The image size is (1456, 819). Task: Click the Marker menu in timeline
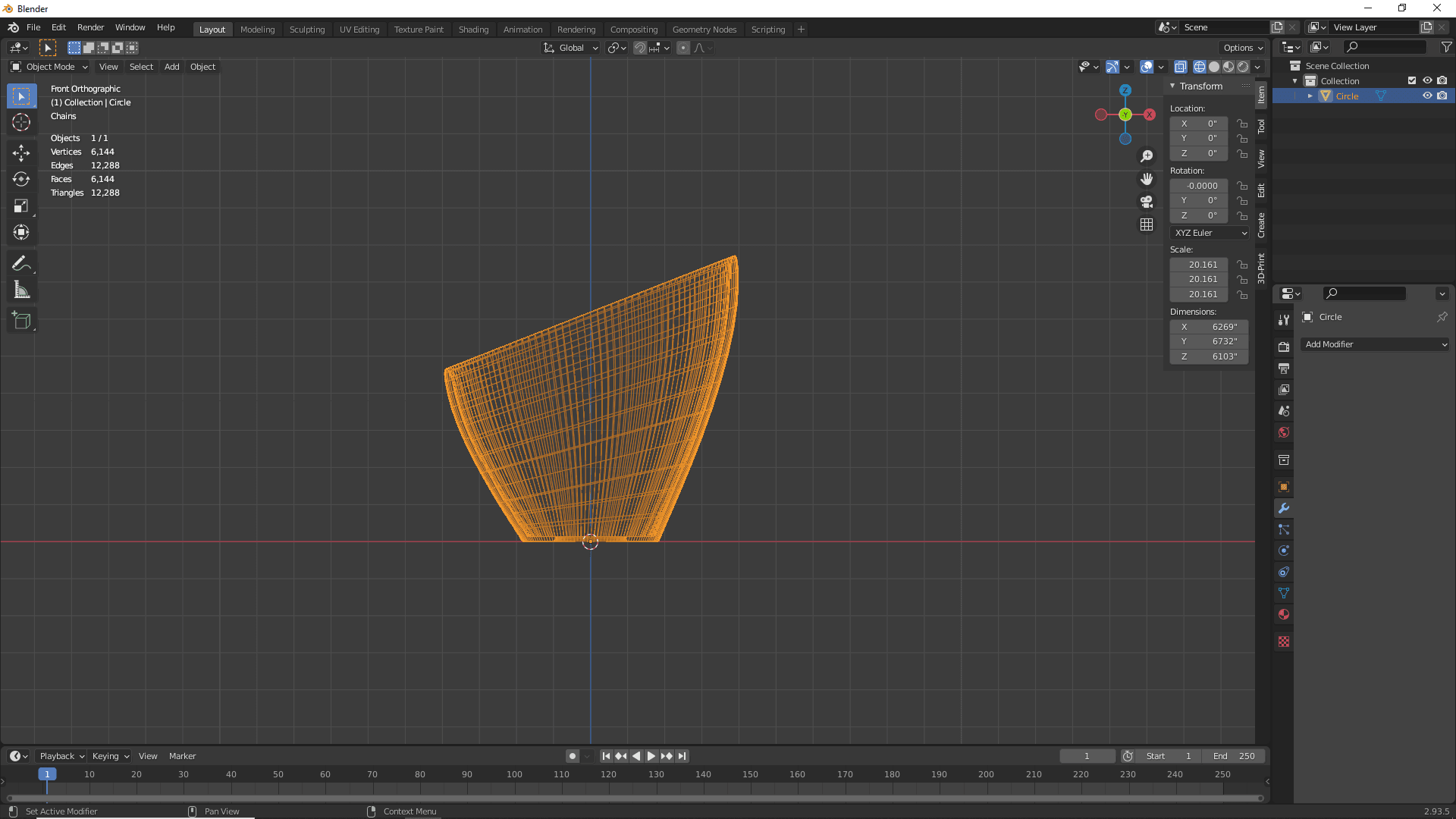182,756
